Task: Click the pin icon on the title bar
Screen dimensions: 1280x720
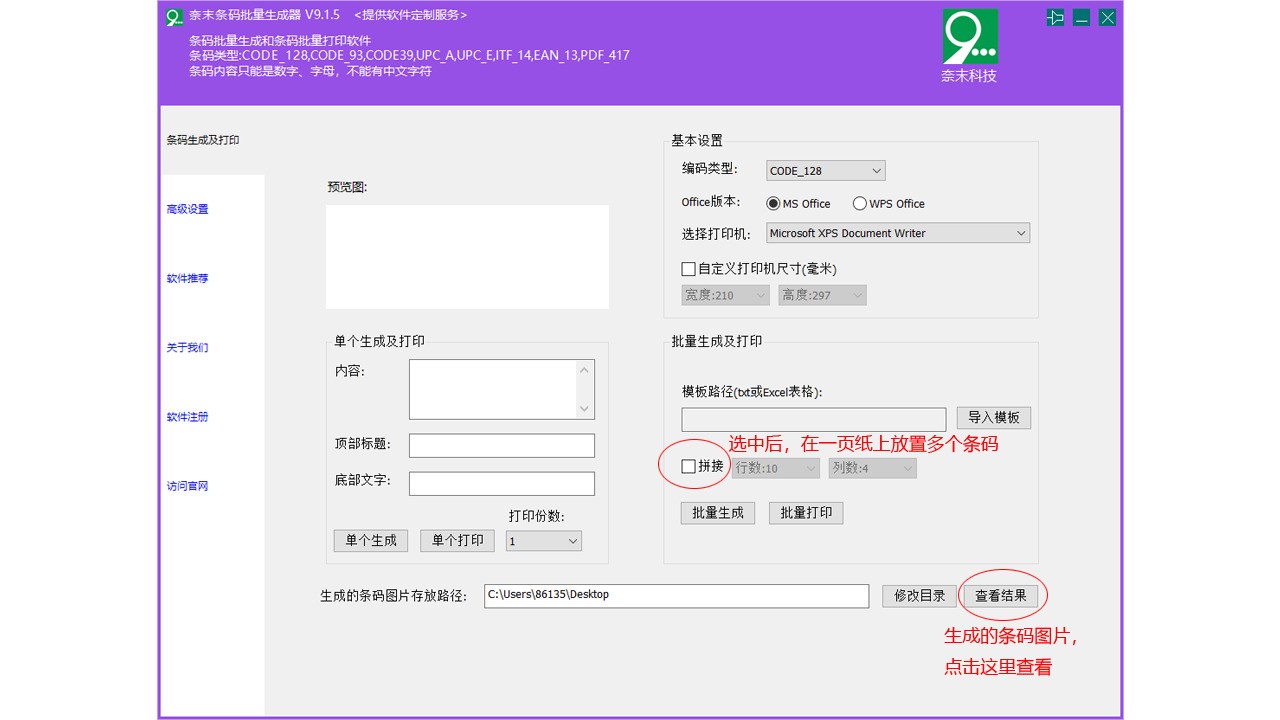Action: (1054, 17)
